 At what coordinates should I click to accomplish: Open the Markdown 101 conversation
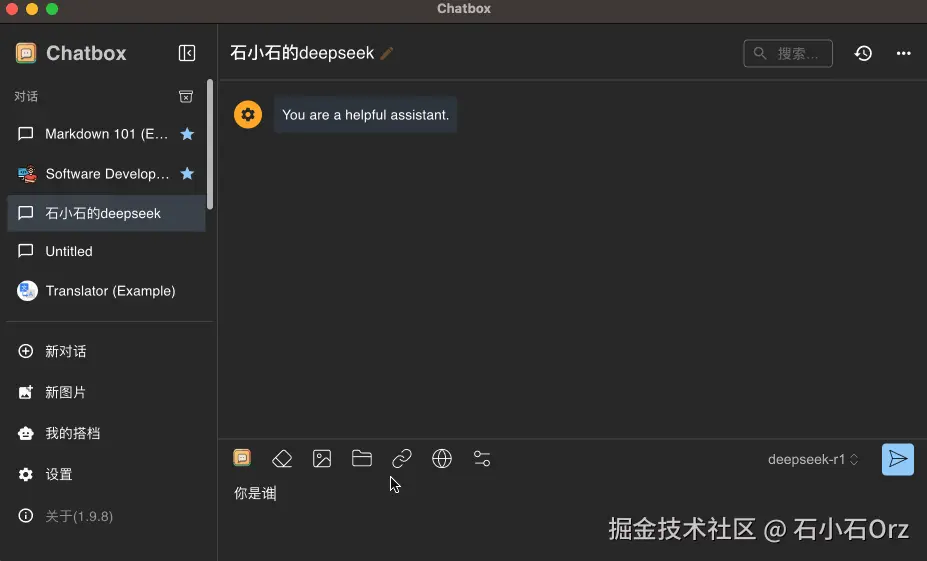coord(106,134)
